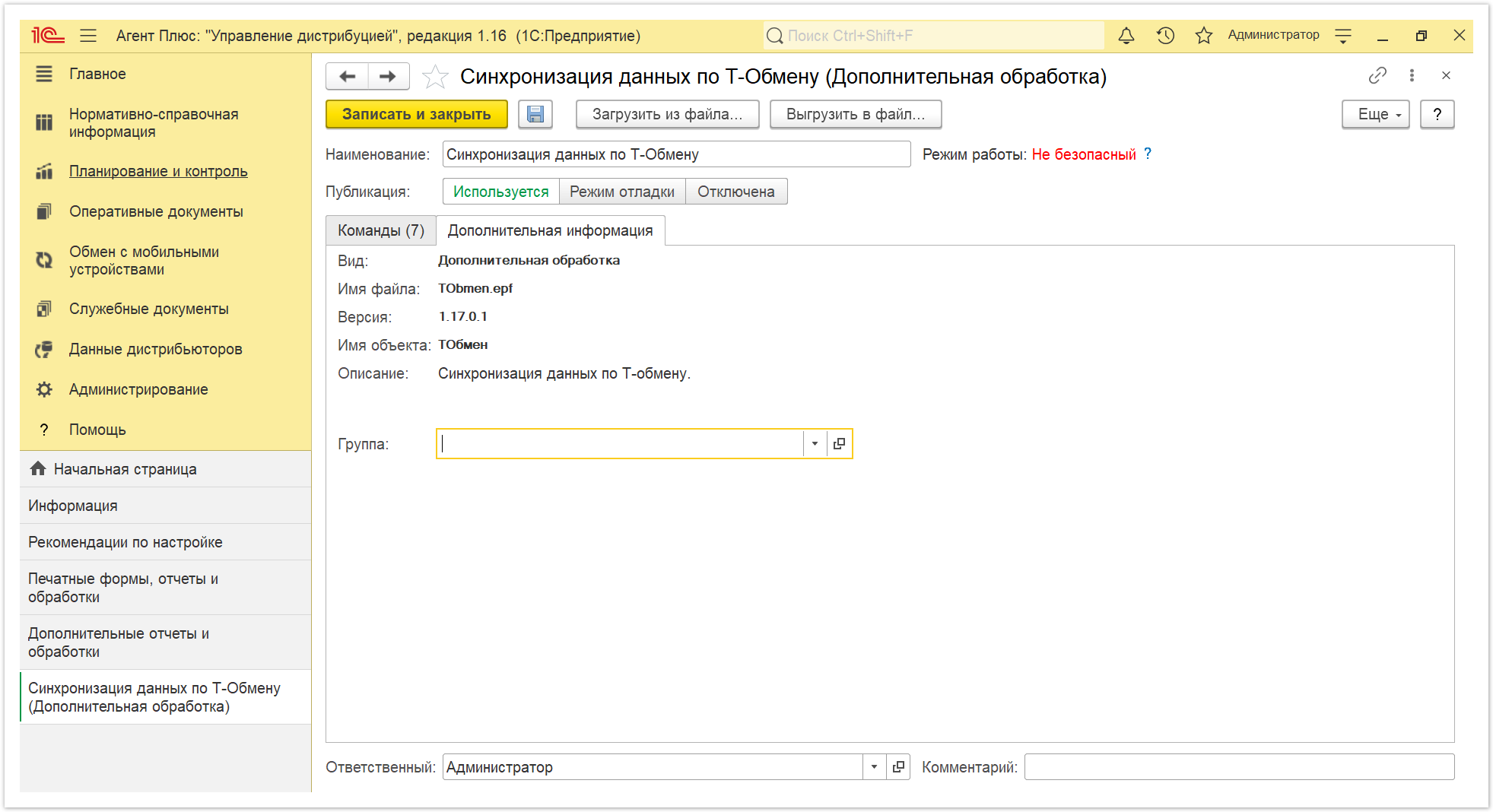Go back with left arrow button
1493x812 pixels.
[x=348, y=76]
